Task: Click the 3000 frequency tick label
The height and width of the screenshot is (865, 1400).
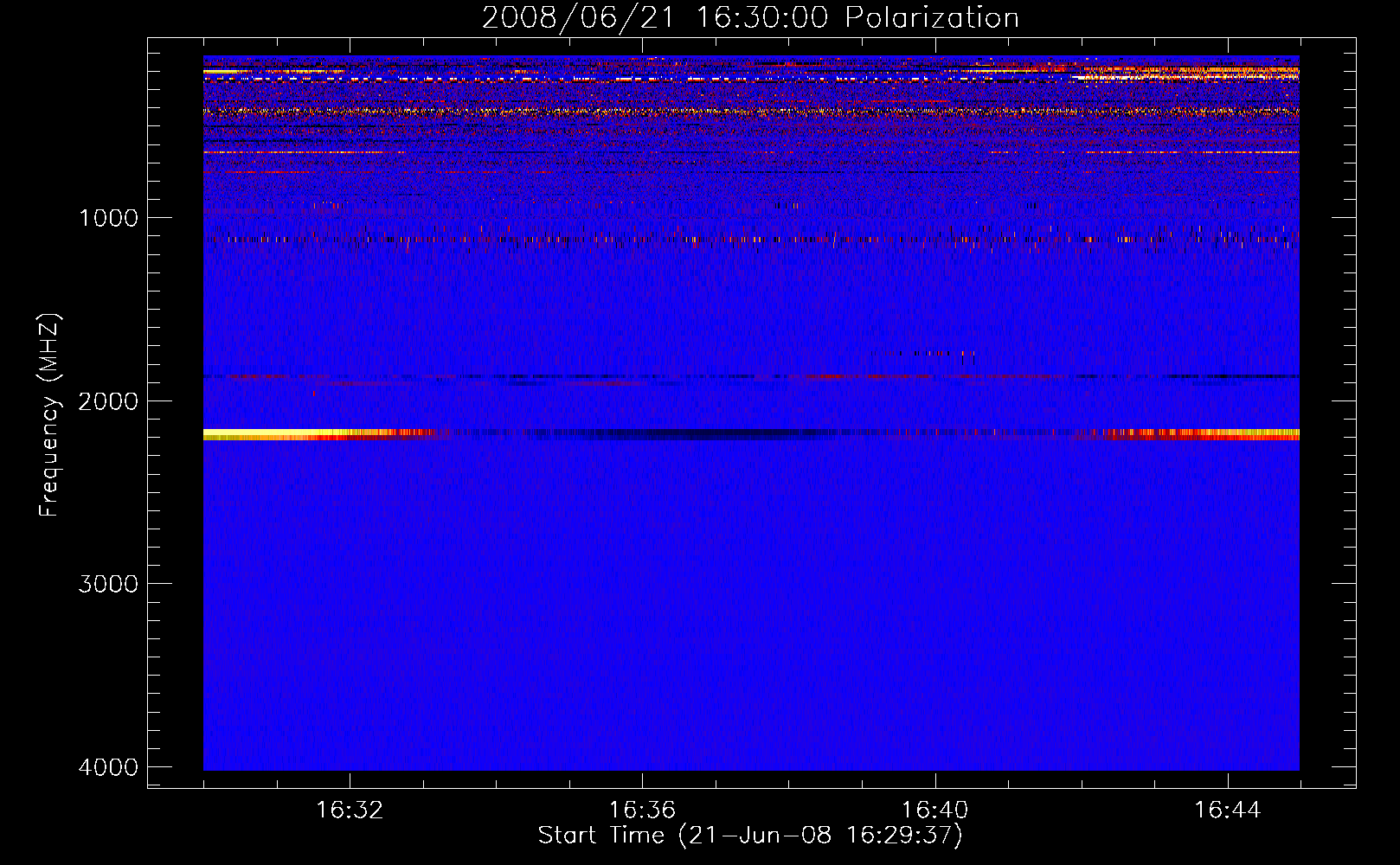Action: pos(109,583)
